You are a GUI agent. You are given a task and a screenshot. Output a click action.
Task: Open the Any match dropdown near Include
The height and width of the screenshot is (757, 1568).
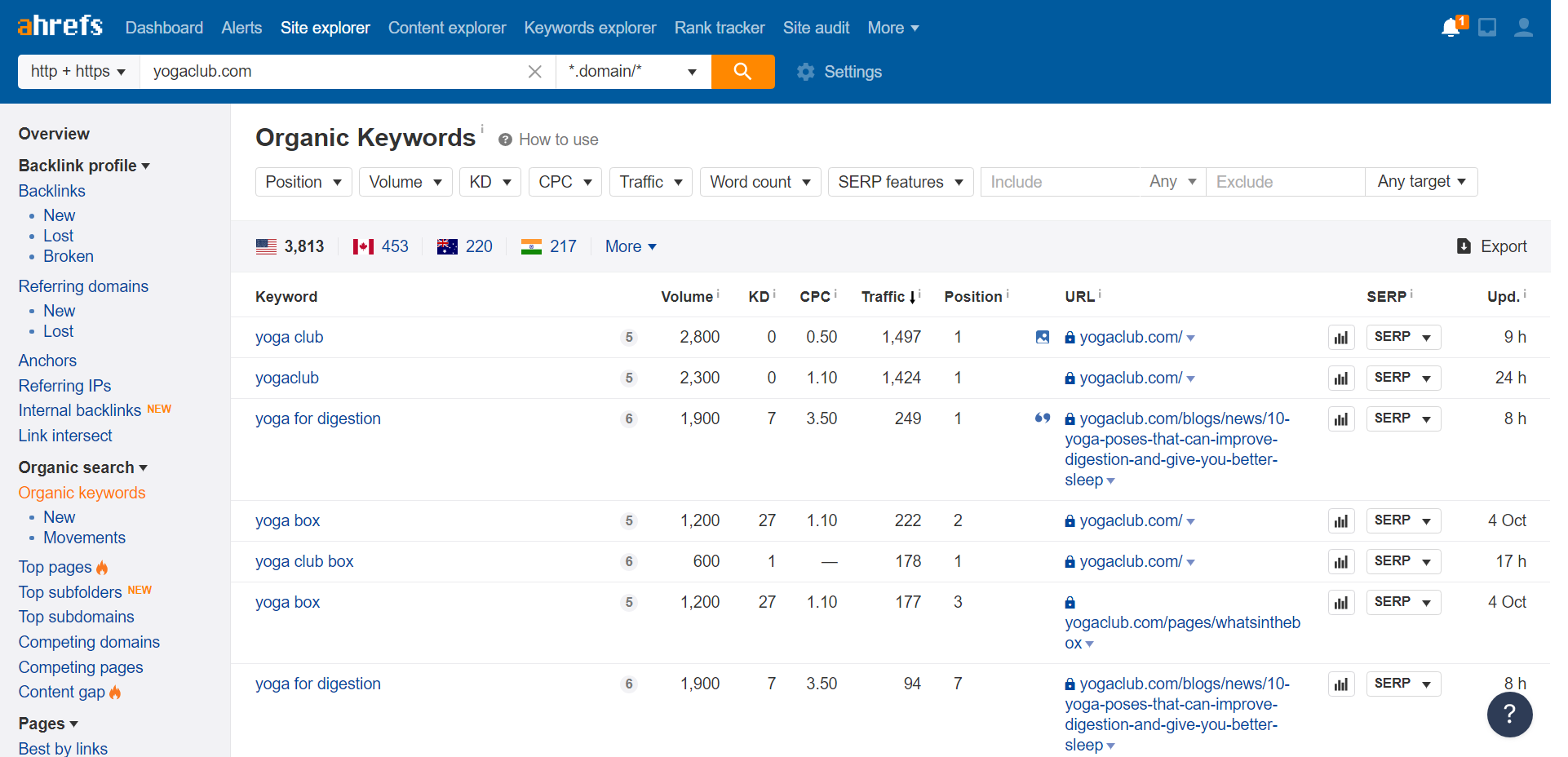[1172, 182]
